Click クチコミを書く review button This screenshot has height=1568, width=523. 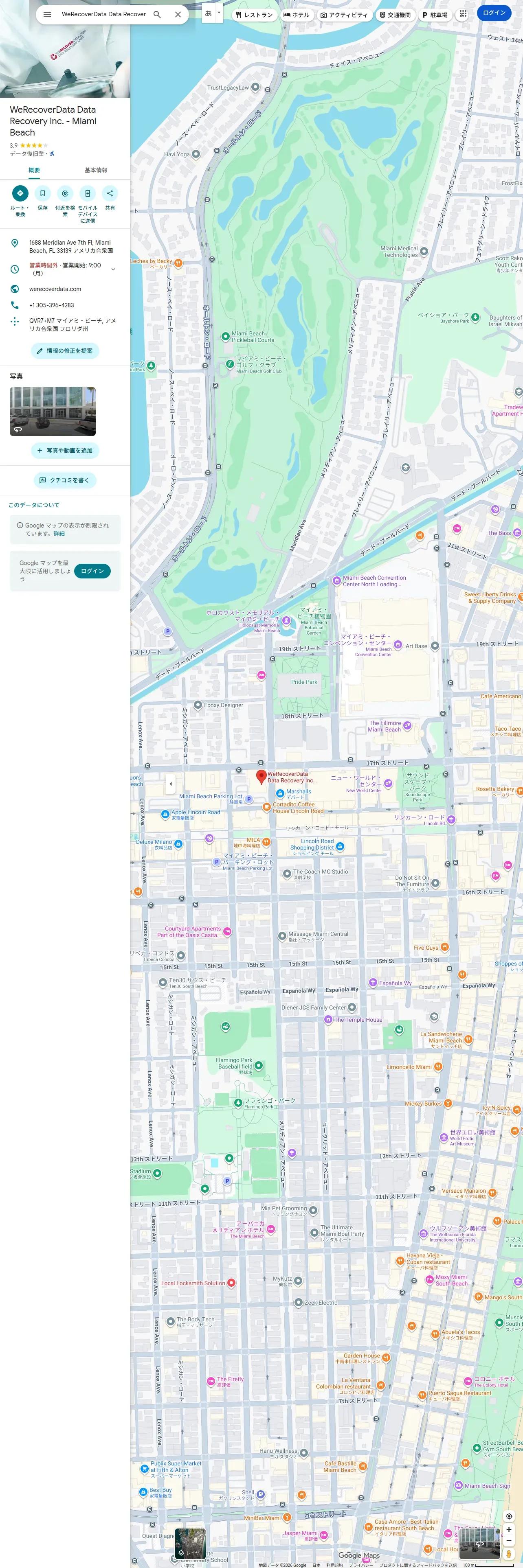point(65,480)
